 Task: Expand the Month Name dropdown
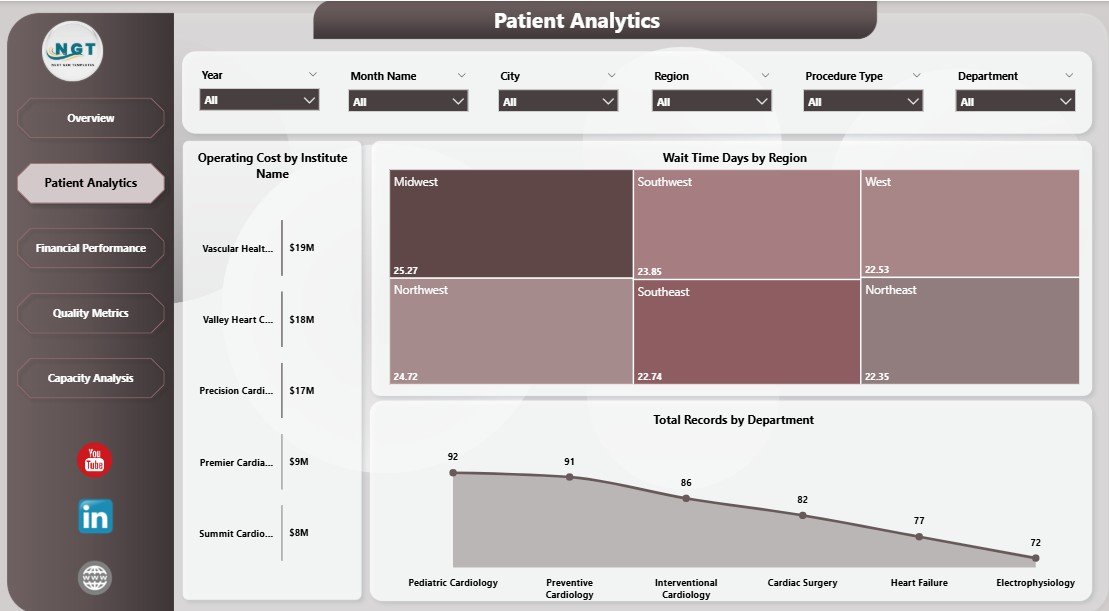click(408, 100)
